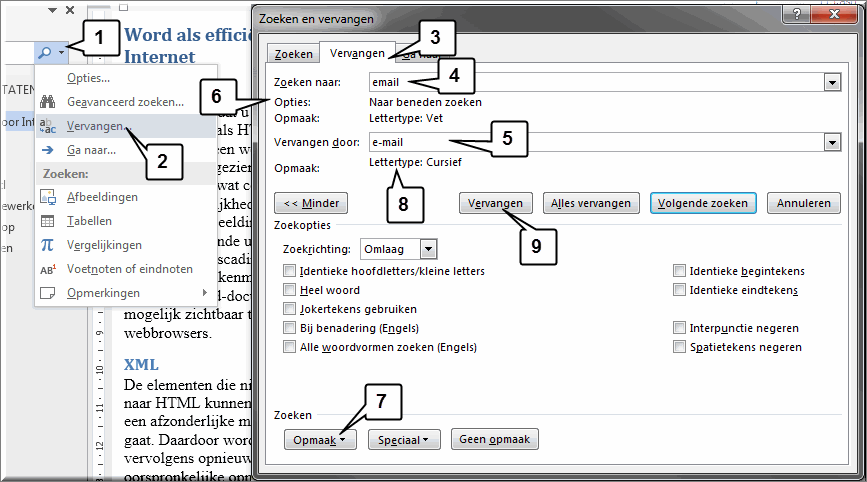Viewport: 867px width, 482px height.
Task: Switch to the Zoeken tab in dialog
Action: [x=294, y=54]
